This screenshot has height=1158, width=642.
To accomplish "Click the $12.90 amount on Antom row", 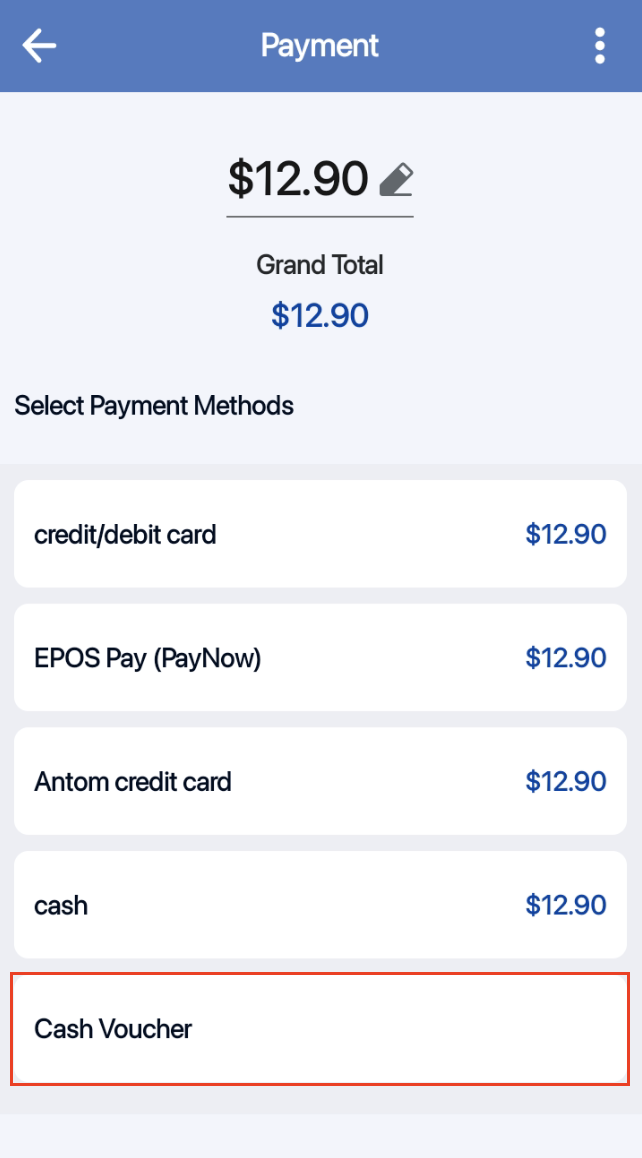I will [x=565, y=781].
